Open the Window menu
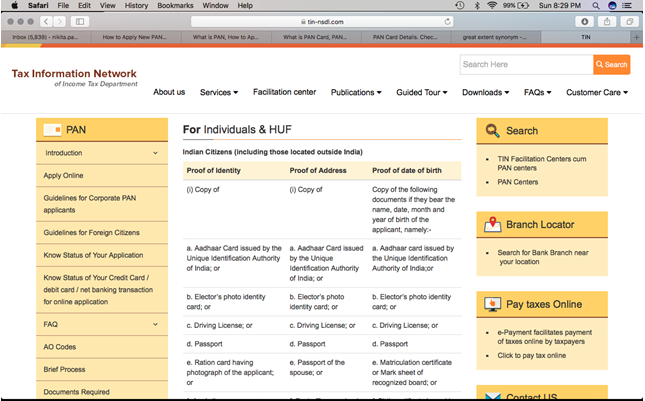Viewport: 645px width, 401px height. 215,5
